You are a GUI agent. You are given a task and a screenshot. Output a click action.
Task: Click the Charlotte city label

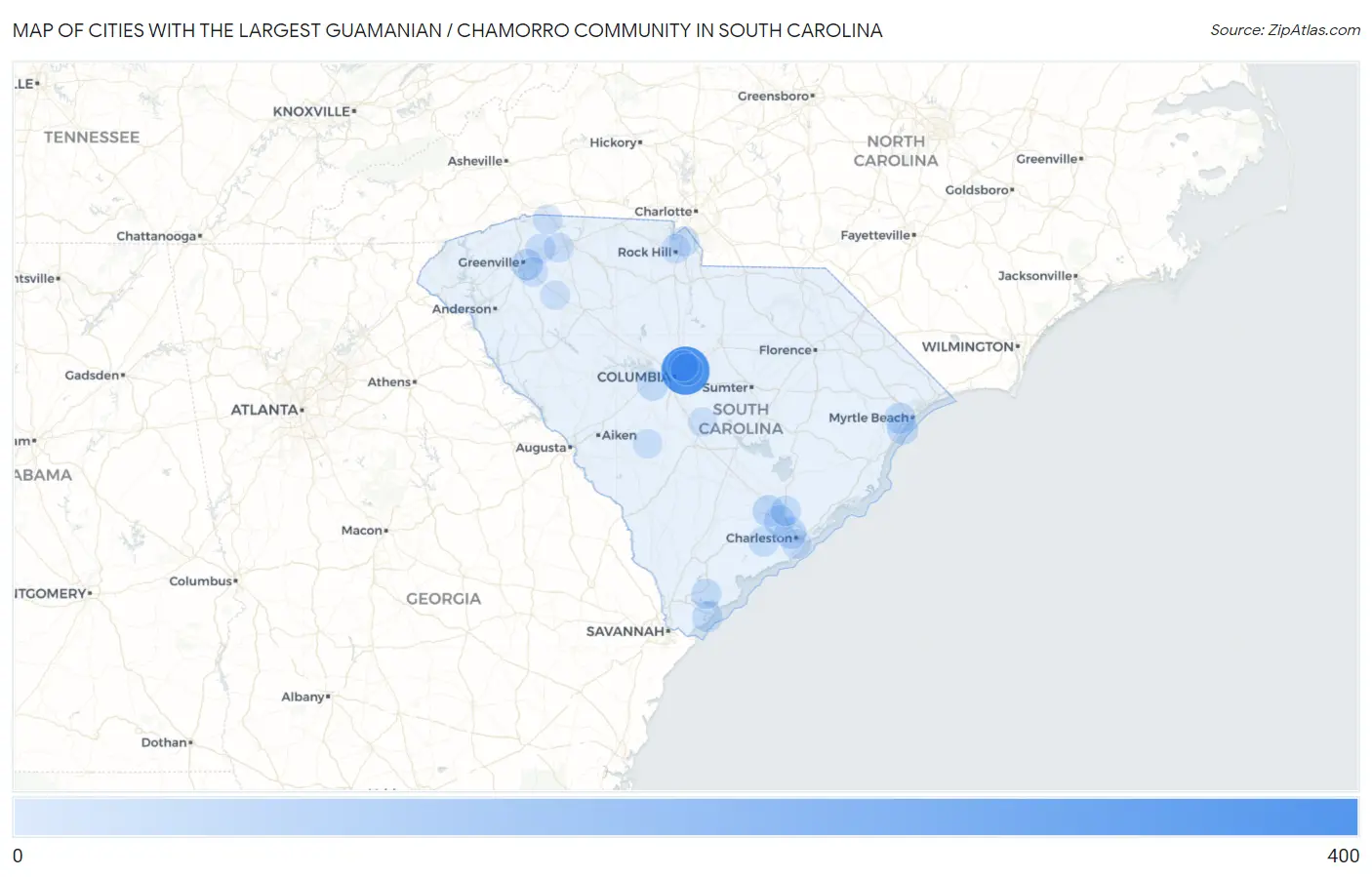664,212
